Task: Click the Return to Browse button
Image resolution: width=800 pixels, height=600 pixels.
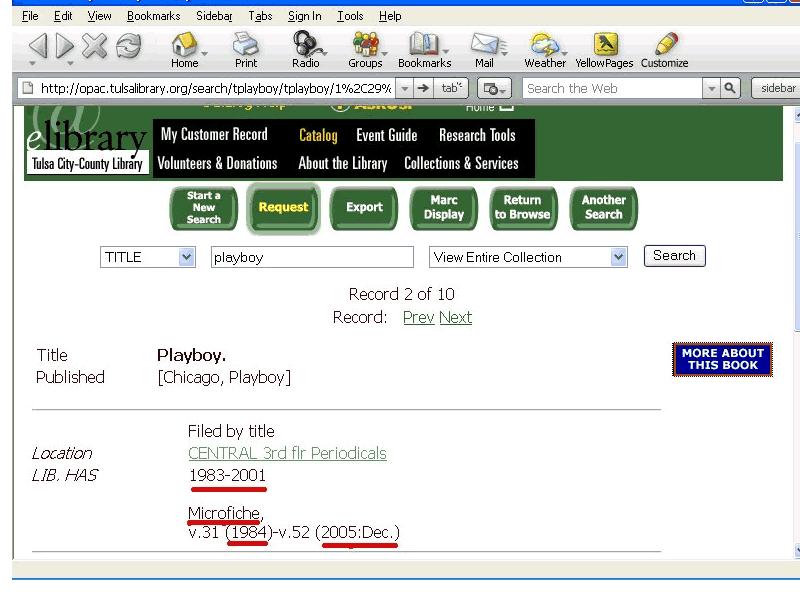Action: pyautogui.click(x=522, y=208)
